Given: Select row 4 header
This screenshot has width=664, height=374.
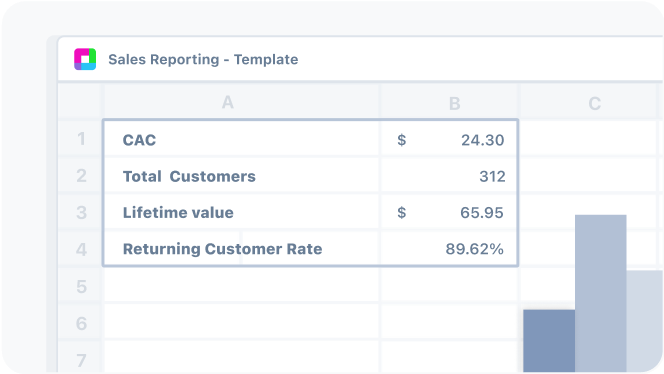Looking at the screenshot, I should pyautogui.click(x=80, y=249).
